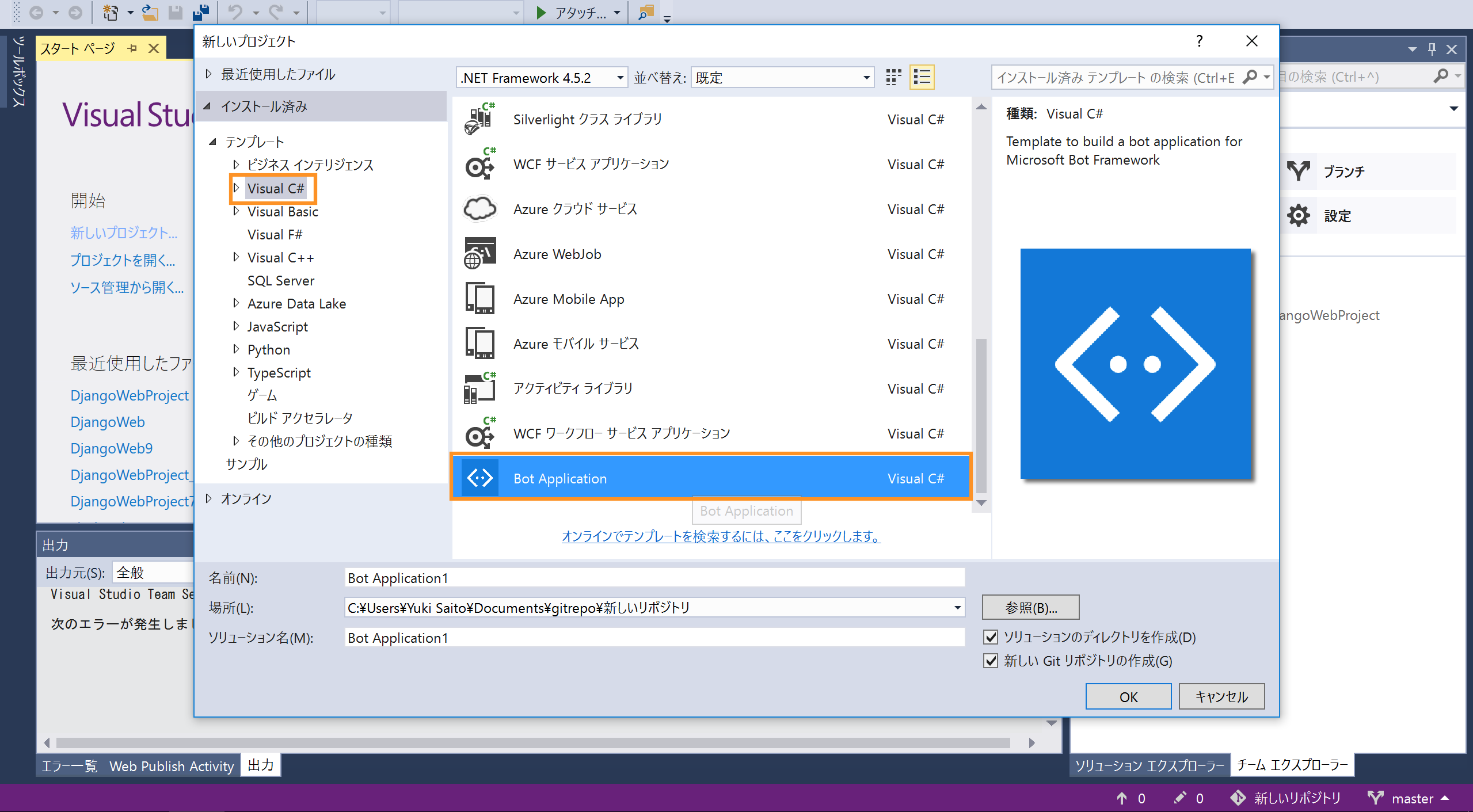
Task: Toggle create new Git repository checkbox
Action: point(991,661)
